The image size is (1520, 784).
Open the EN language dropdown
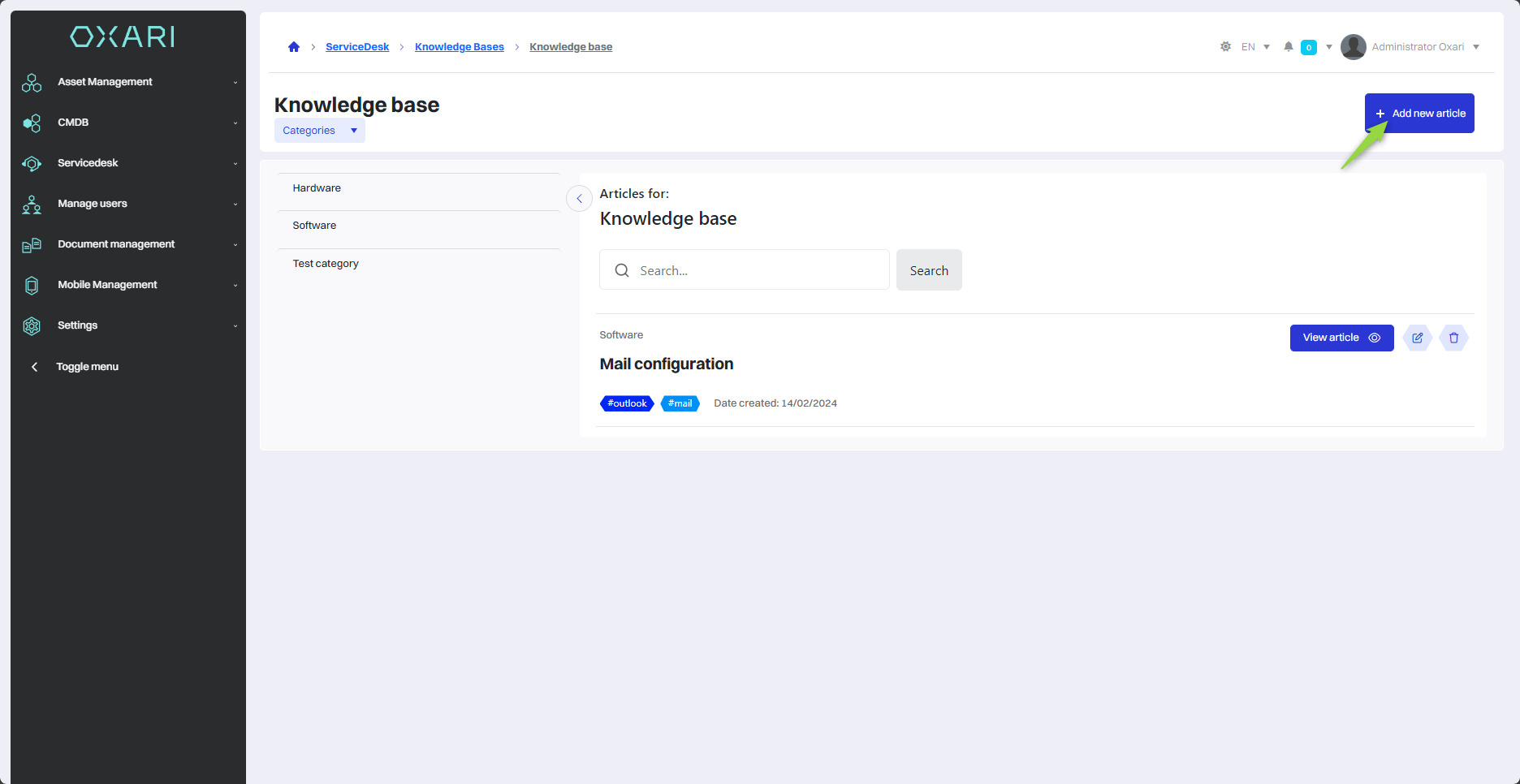pos(1254,47)
